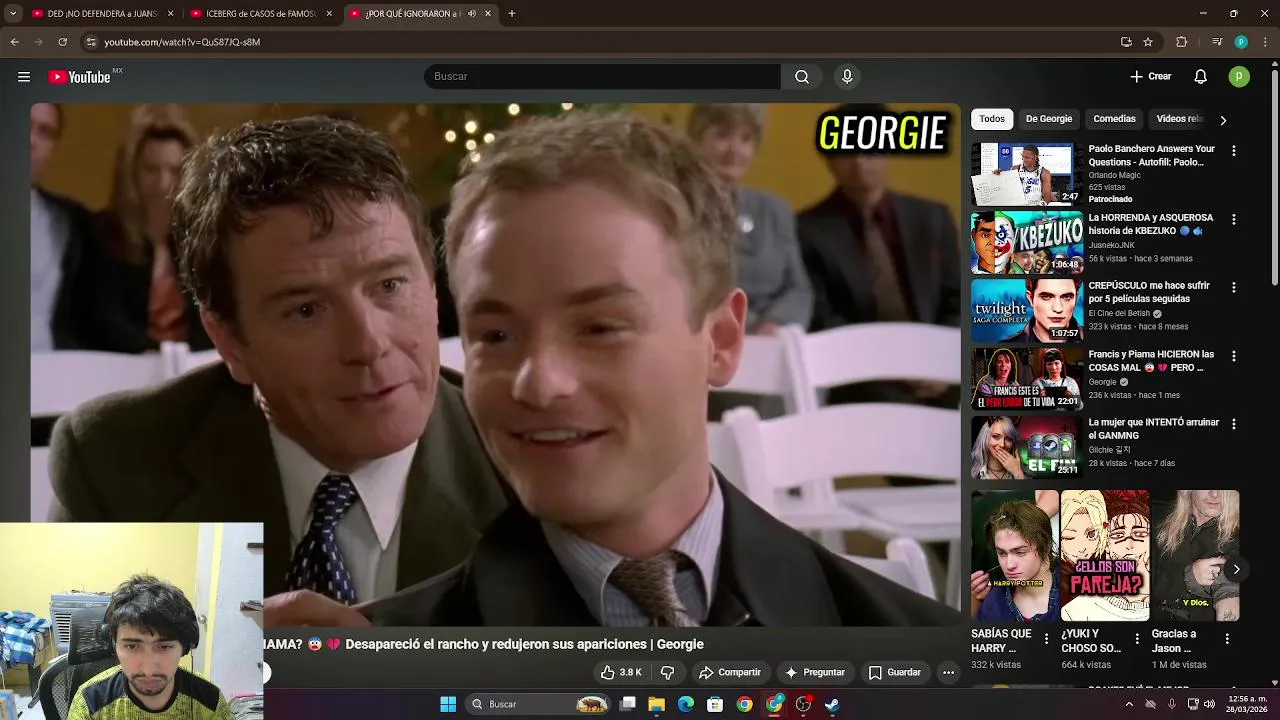Open Chrome media control icon
Screen dimensions: 1280x720
[1217, 42]
